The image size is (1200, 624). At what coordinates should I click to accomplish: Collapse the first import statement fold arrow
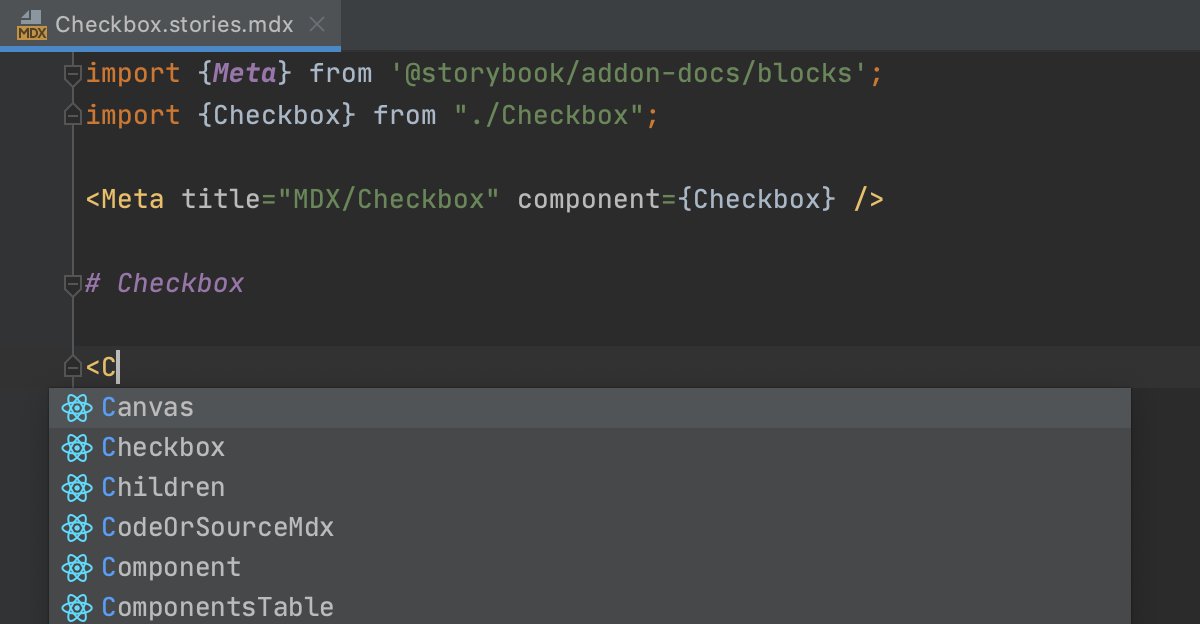click(x=72, y=72)
